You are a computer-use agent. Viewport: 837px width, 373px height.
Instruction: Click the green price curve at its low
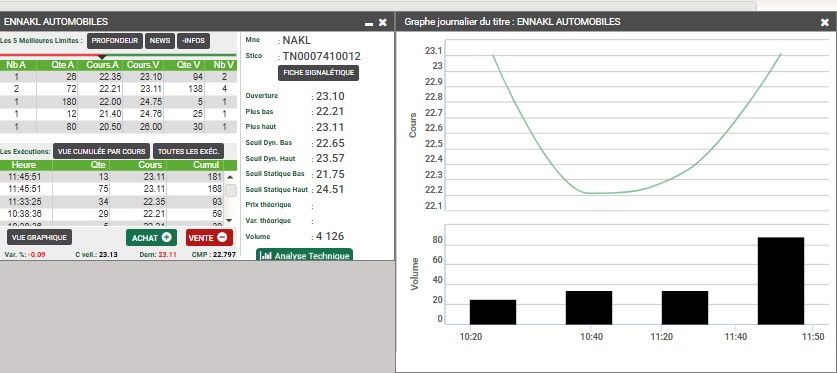pyautogui.click(x=594, y=193)
